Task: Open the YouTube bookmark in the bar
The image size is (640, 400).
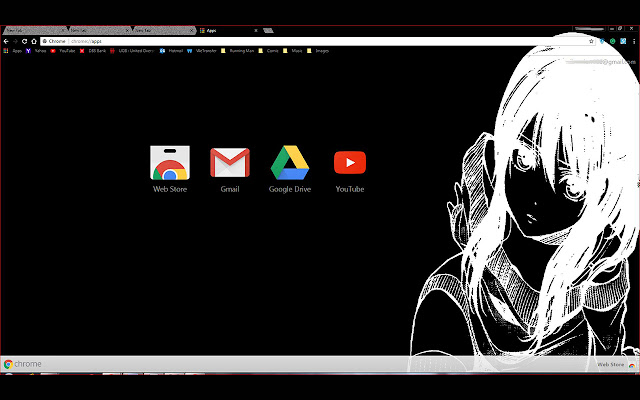Action: pyautogui.click(x=63, y=51)
